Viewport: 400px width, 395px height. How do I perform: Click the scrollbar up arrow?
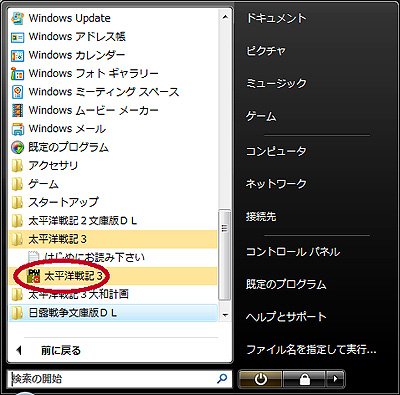click(x=225, y=17)
